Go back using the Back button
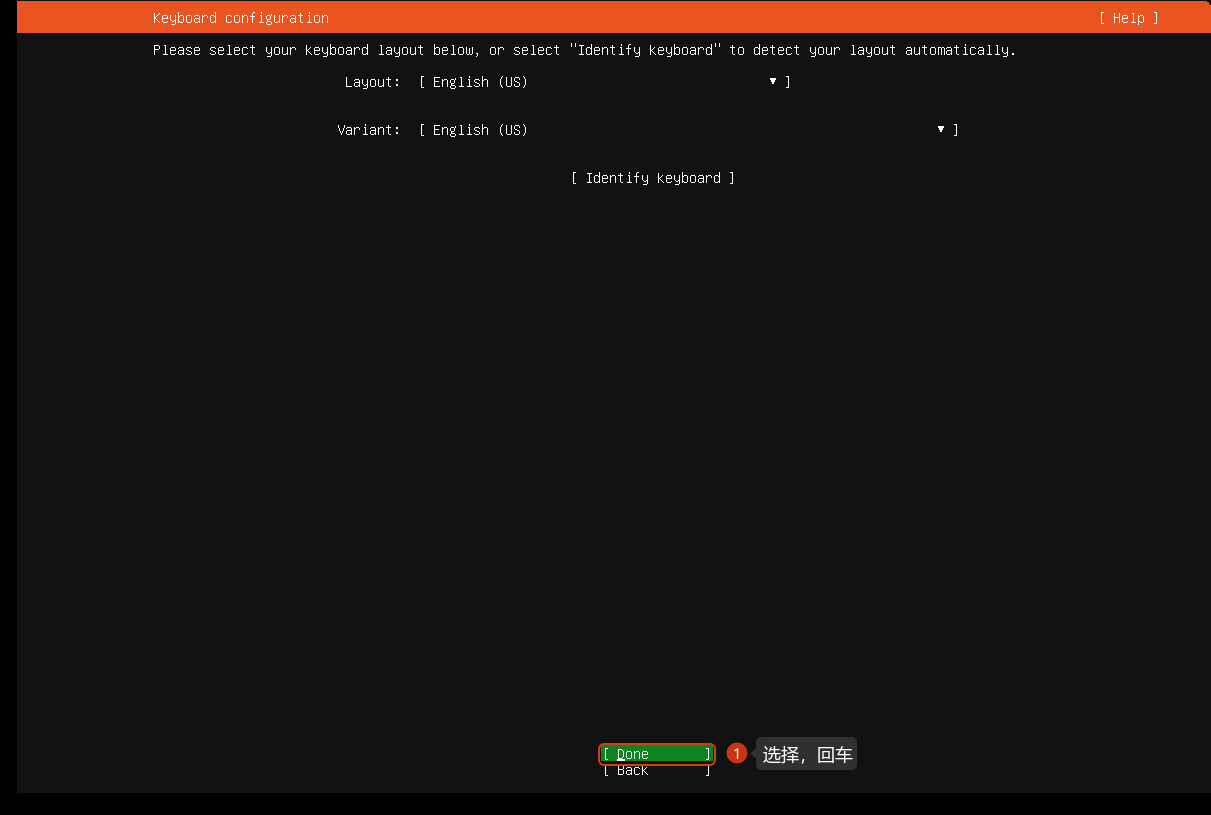The height and width of the screenshot is (815, 1211). [x=657, y=771]
